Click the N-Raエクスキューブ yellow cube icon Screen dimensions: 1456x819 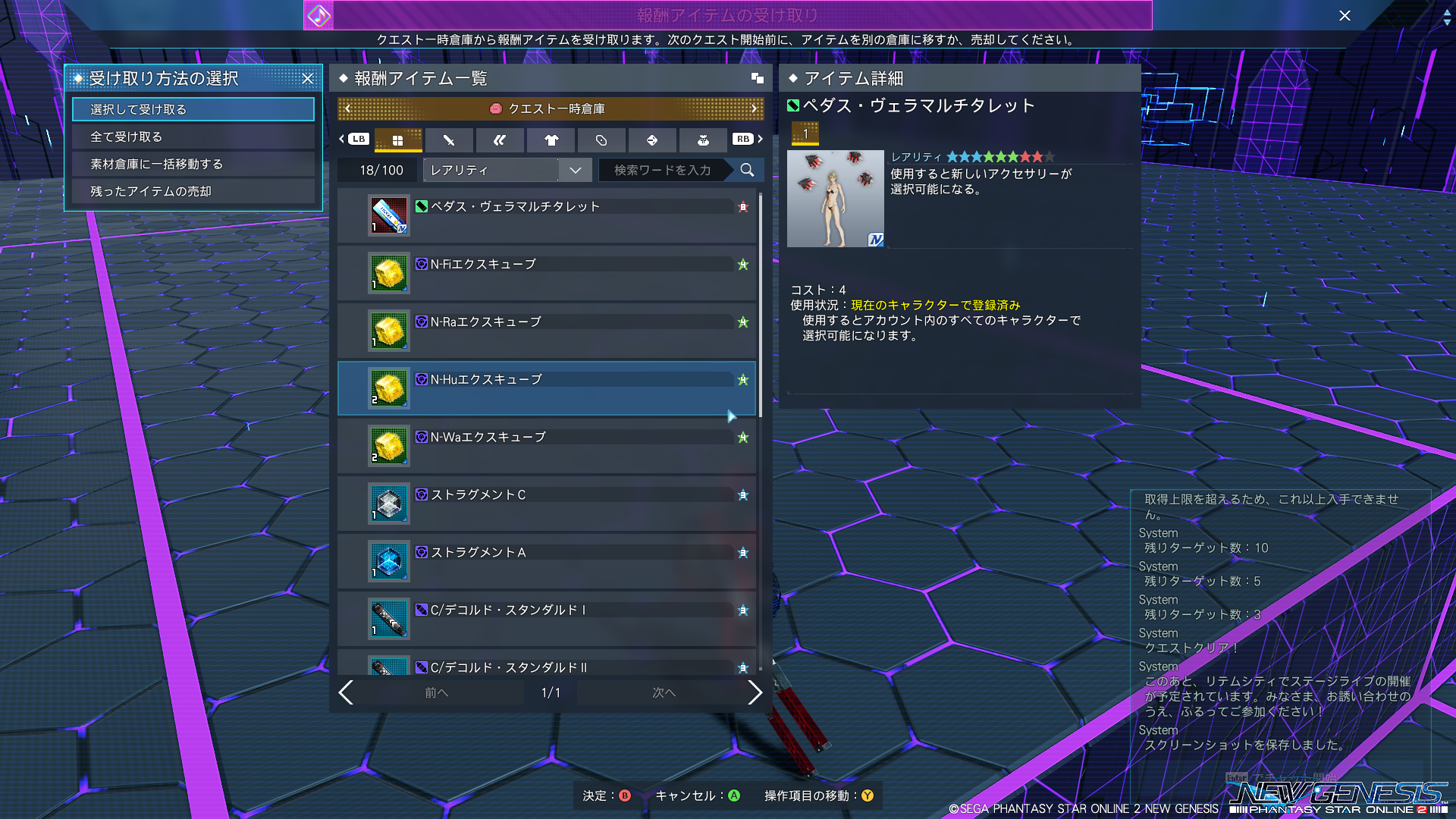point(389,331)
